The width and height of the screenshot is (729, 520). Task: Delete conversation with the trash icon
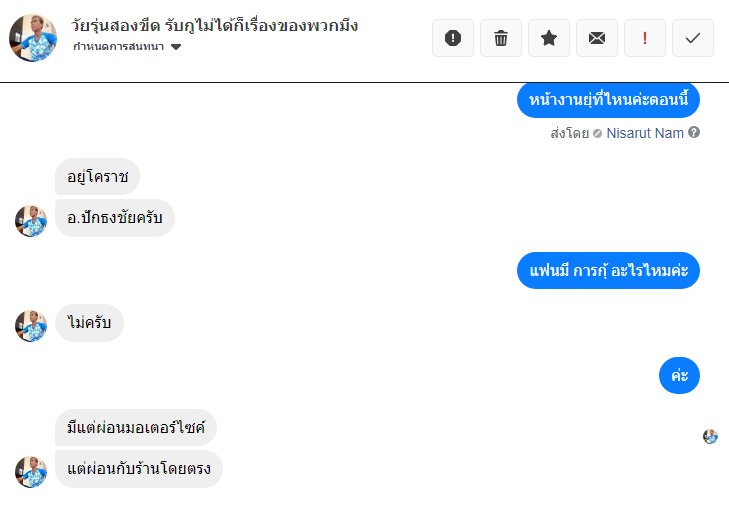click(501, 38)
